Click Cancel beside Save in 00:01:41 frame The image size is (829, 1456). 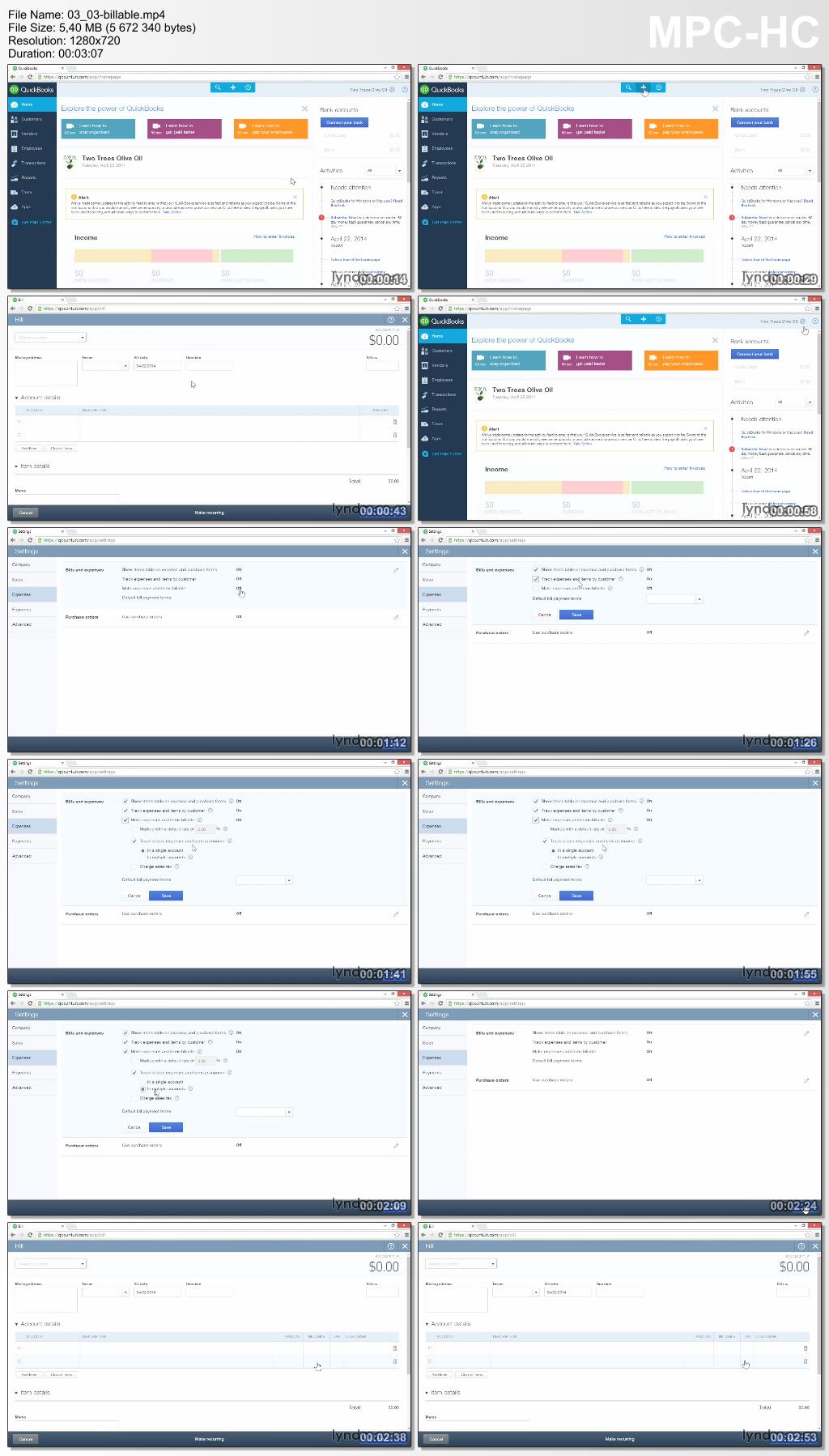[134, 896]
